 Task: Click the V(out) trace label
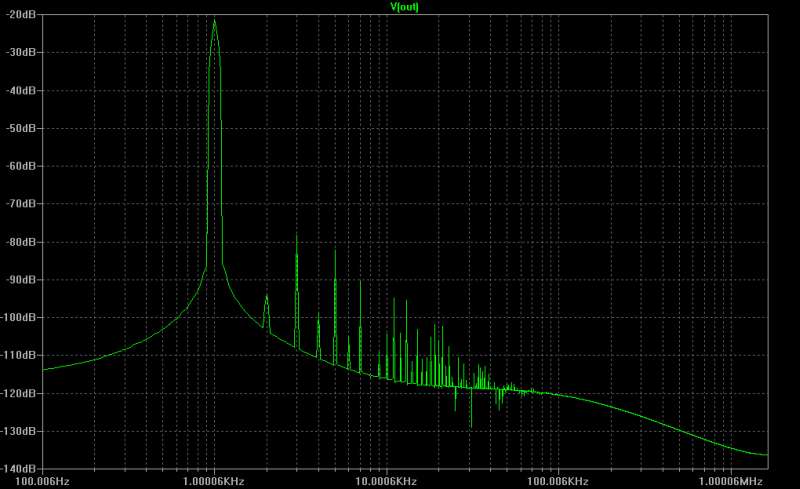tap(404, 7)
